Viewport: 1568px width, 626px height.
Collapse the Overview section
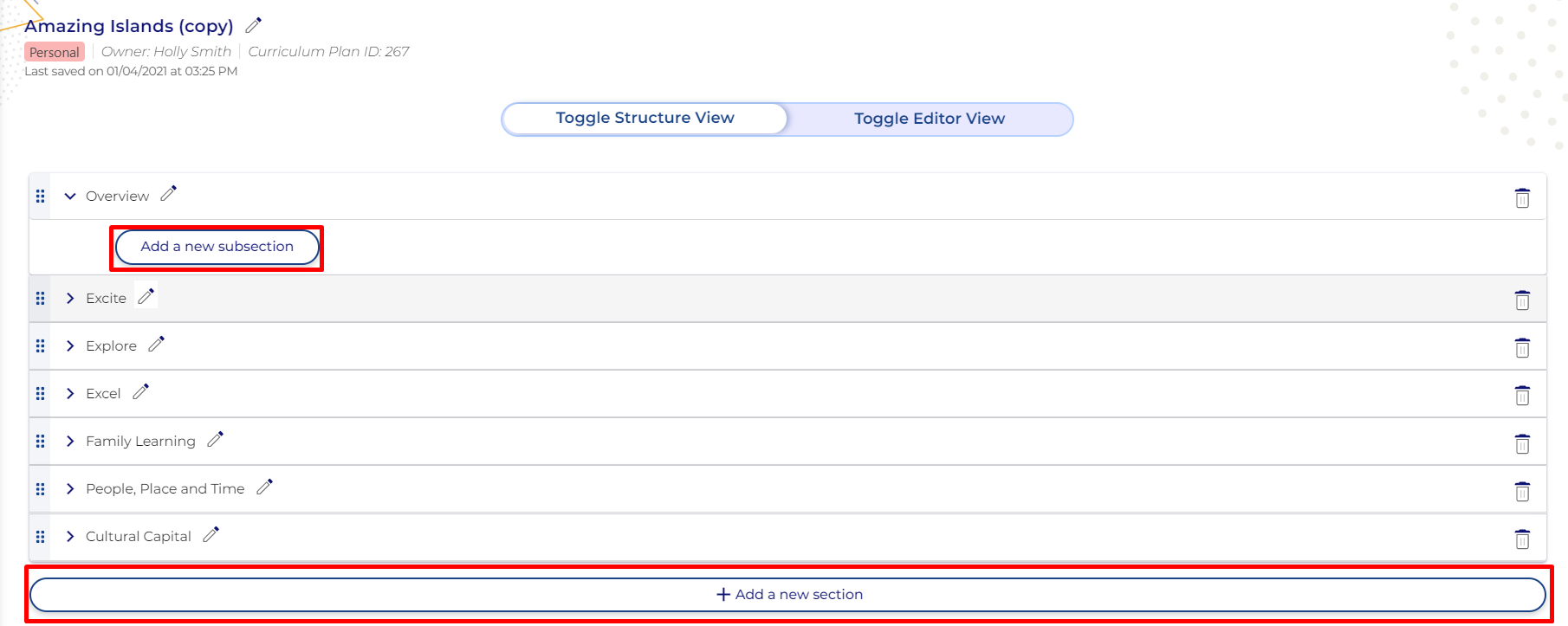(x=70, y=197)
